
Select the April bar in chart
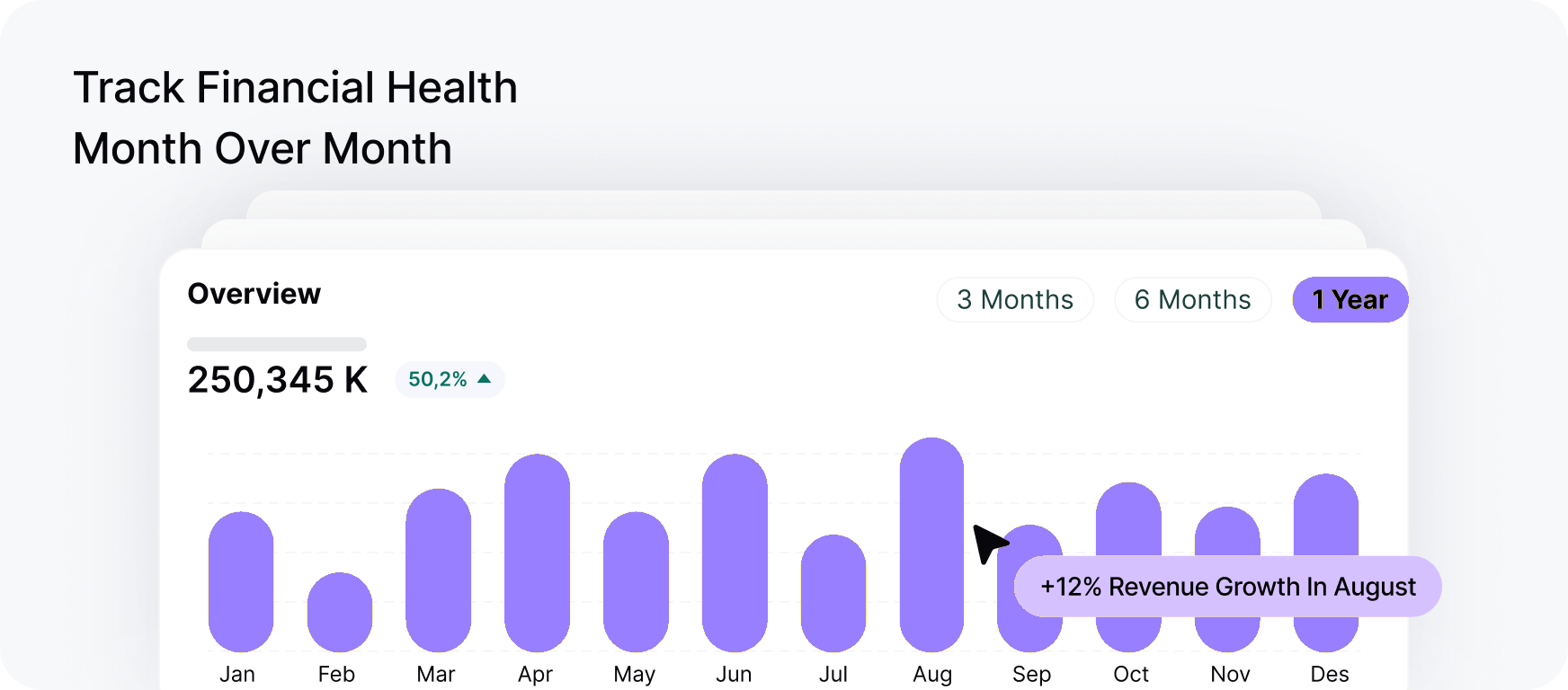(x=537, y=553)
